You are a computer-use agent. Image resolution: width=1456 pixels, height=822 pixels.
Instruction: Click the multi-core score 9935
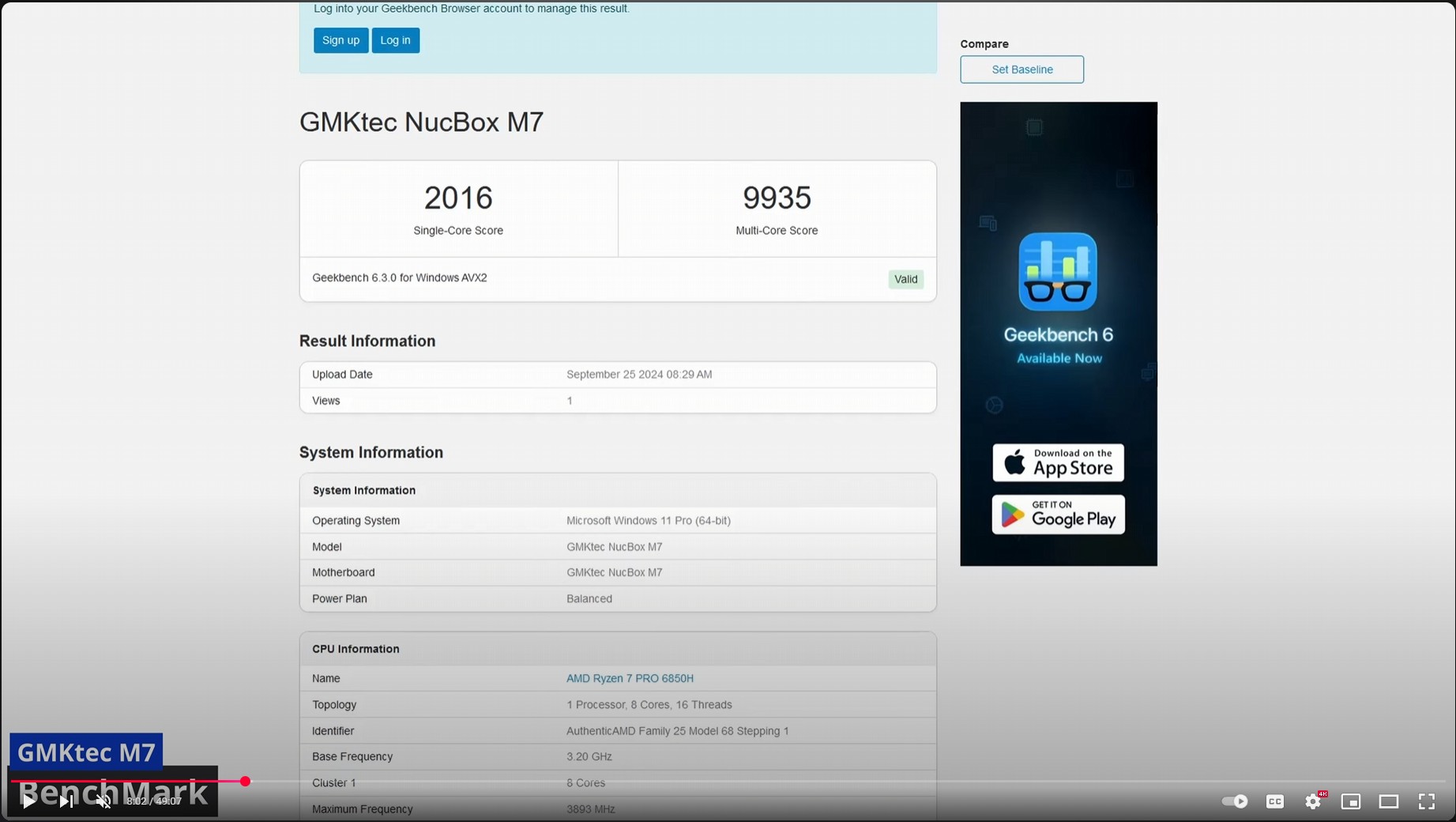coord(777,198)
